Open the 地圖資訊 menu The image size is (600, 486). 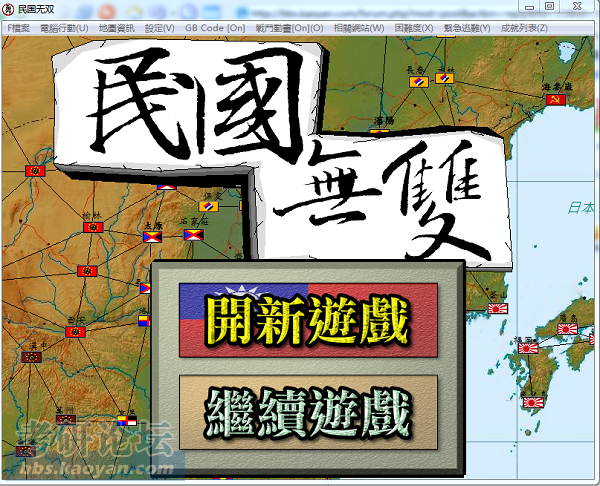tap(117, 28)
